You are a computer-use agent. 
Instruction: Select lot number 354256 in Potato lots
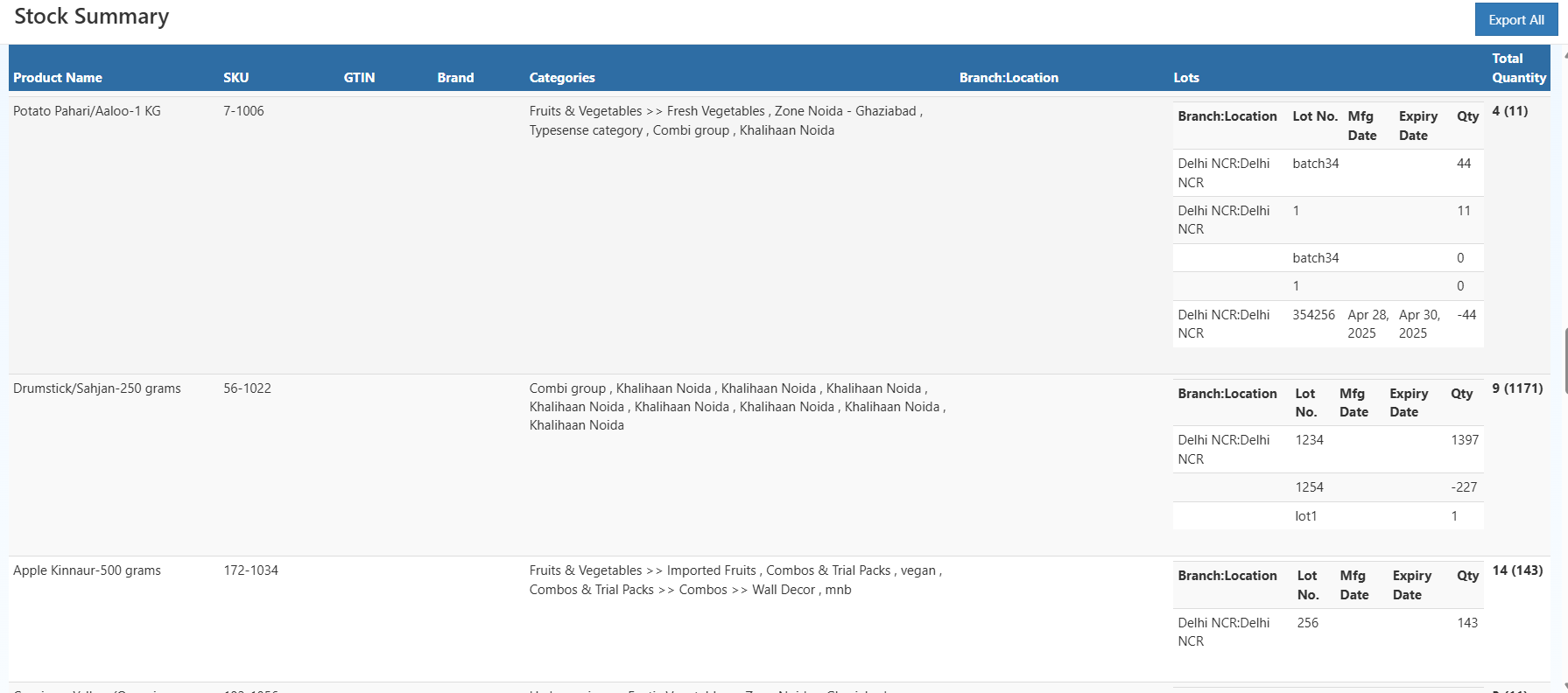point(1313,315)
